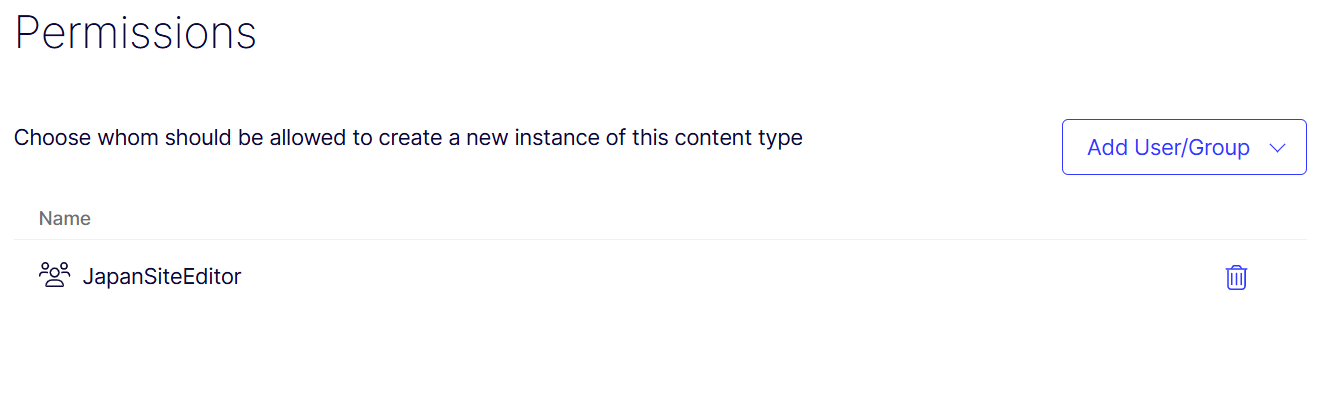Screen dimensions: 1328x402
Task: Click the chevron arrow on Add User/Group
Action: pyautogui.click(x=1276, y=148)
